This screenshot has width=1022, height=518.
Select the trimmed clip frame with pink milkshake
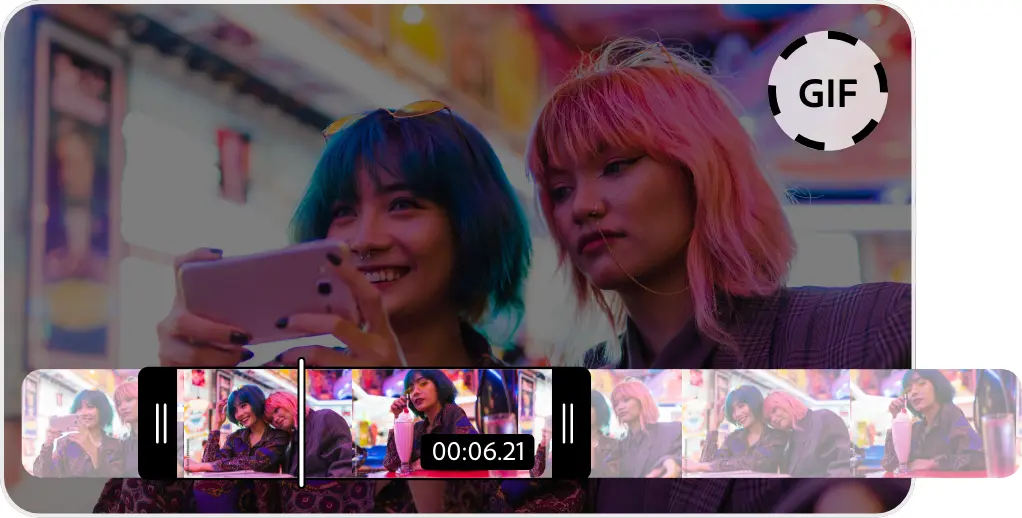point(452,423)
